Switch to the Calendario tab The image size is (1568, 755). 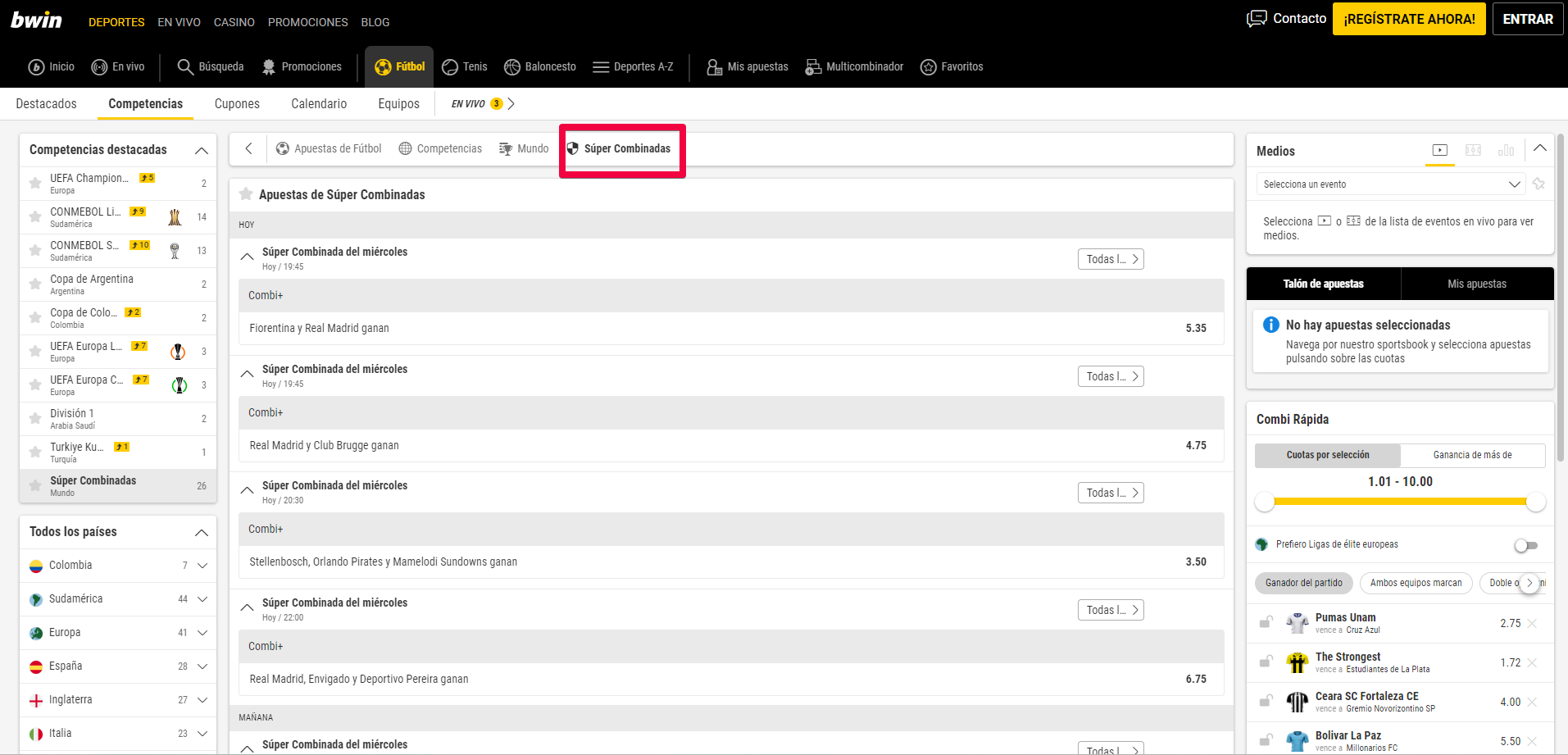(319, 104)
